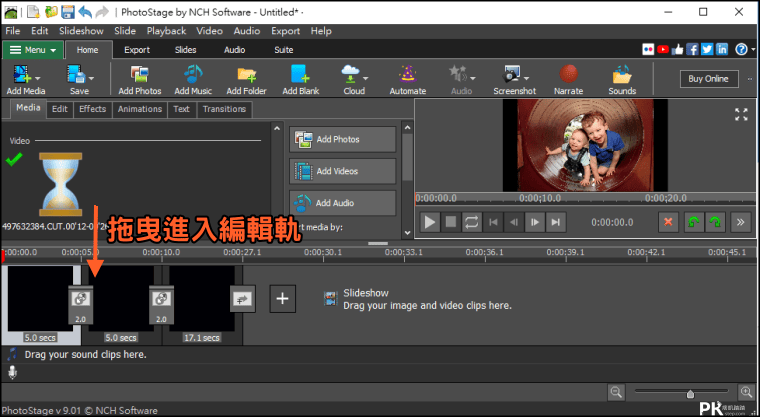Open the green Menu dropdown

coord(32,50)
